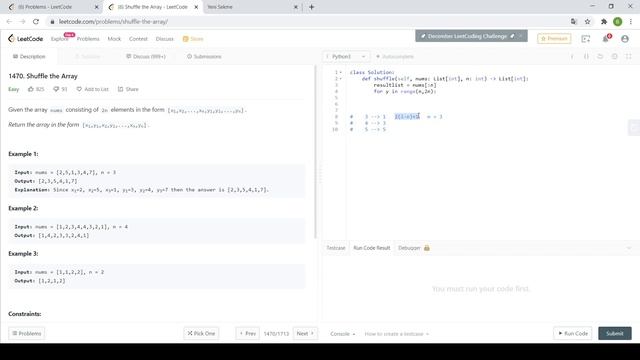Open the playground icon in header
This screenshot has height=360, width=640.
coord(586,39)
